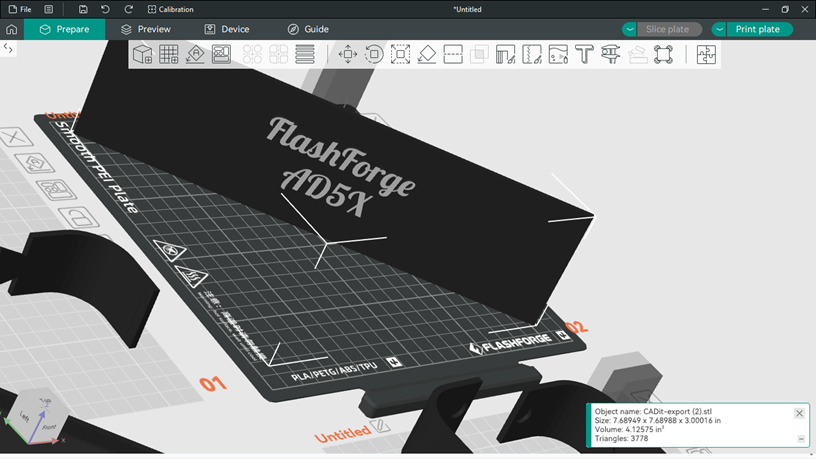Arrange all objects on the plate
816x459 pixels.
[x=222, y=54]
